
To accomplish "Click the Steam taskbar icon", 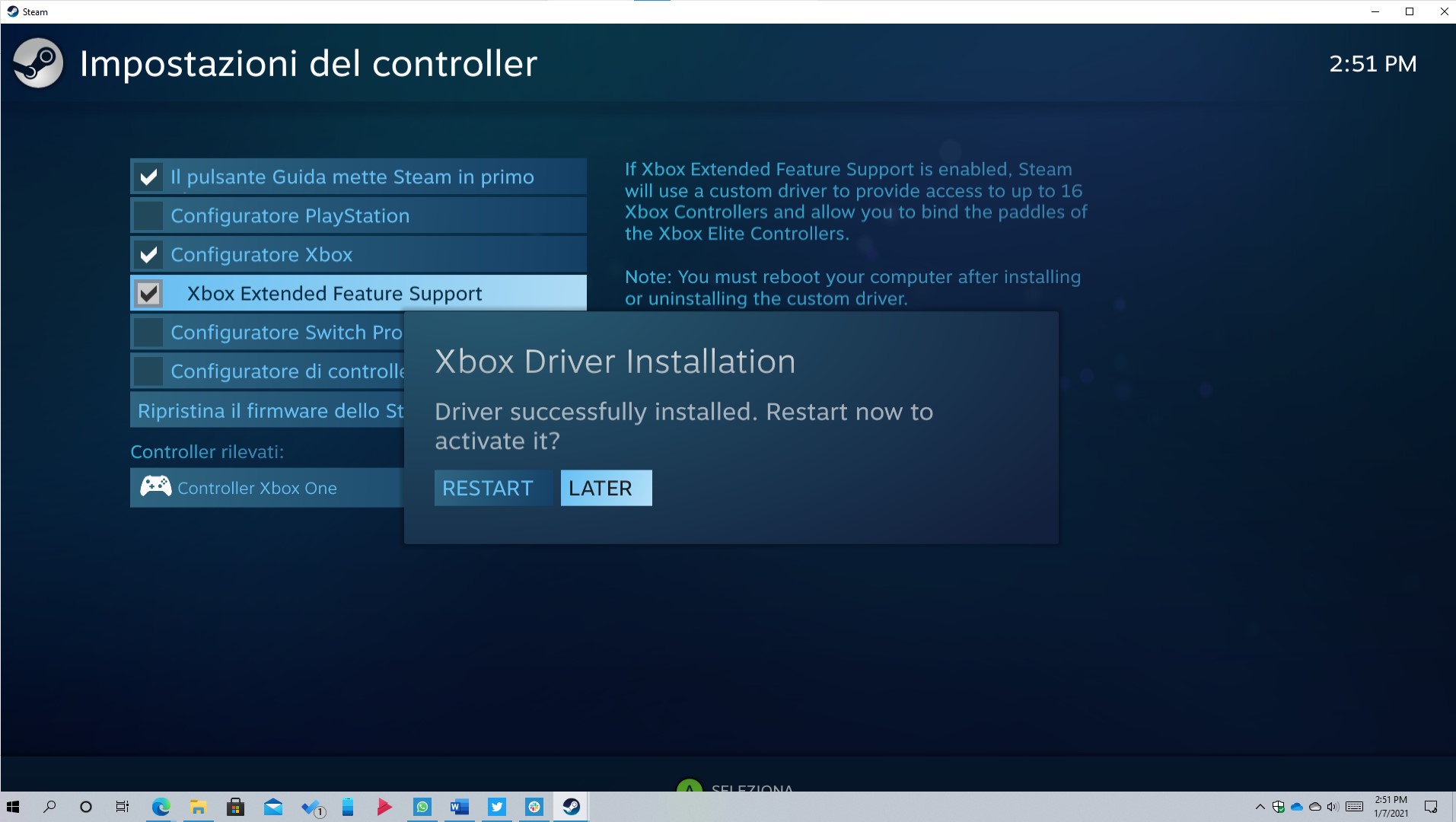I will coord(571,807).
